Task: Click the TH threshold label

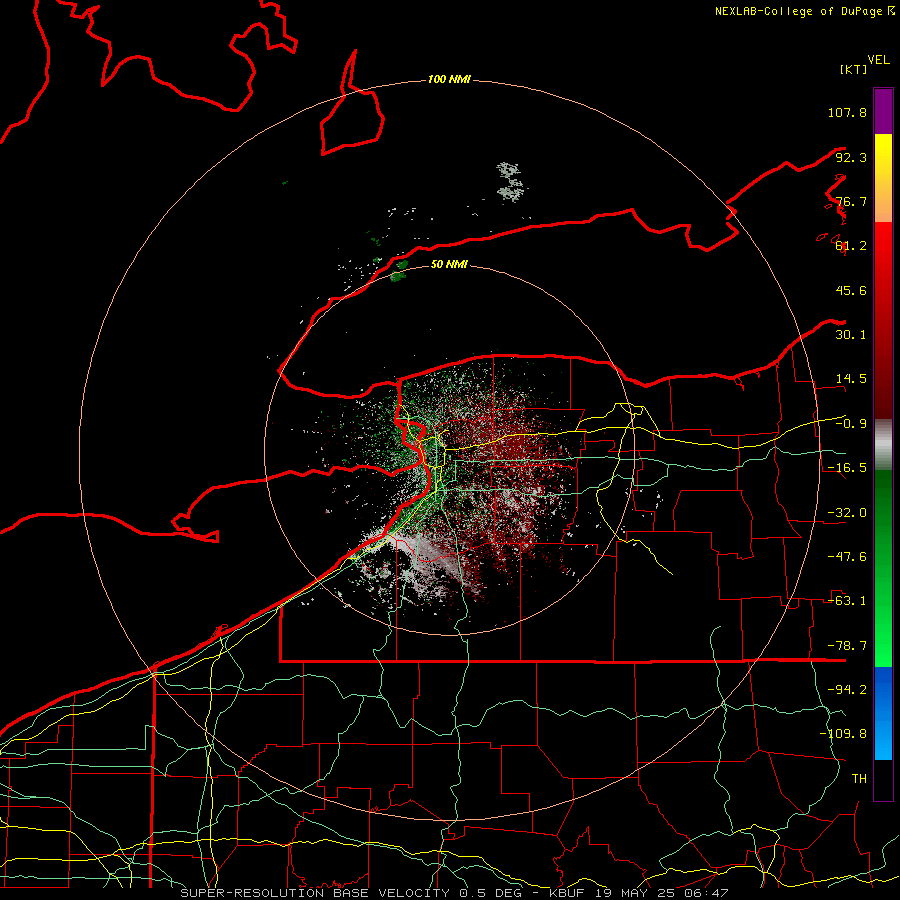Action: click(x=859, y=779)
